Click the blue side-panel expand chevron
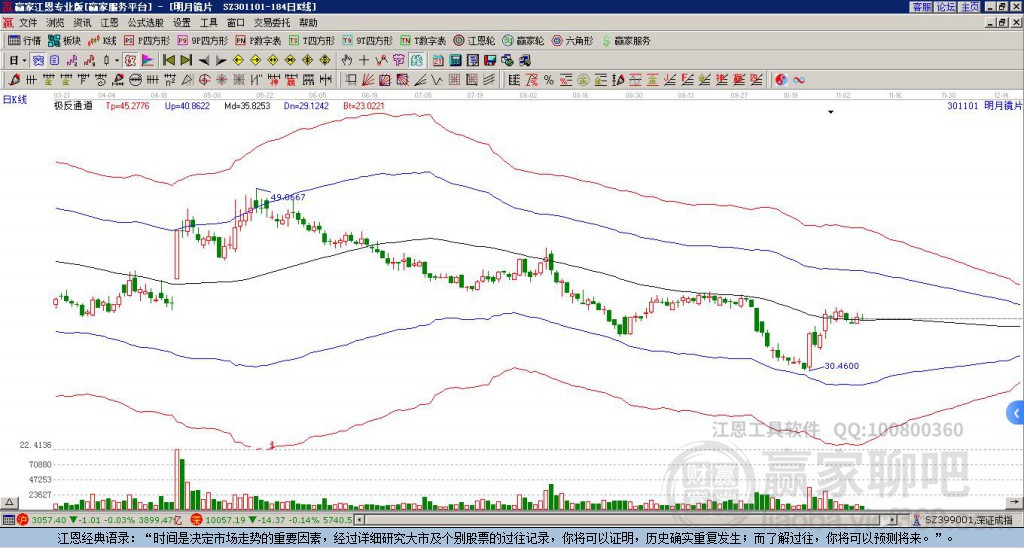The width and height of the screenshot is (1024, 548). click(1015, 413)
